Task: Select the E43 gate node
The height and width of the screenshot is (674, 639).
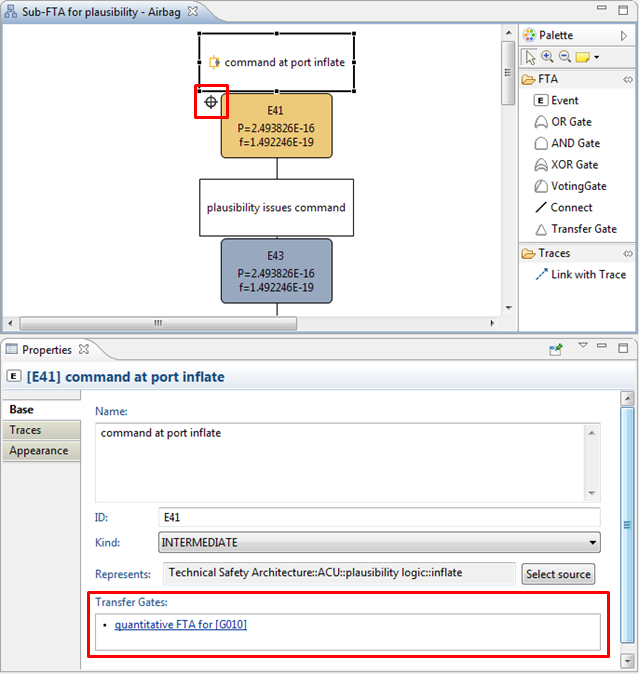Action: point(277,271)
